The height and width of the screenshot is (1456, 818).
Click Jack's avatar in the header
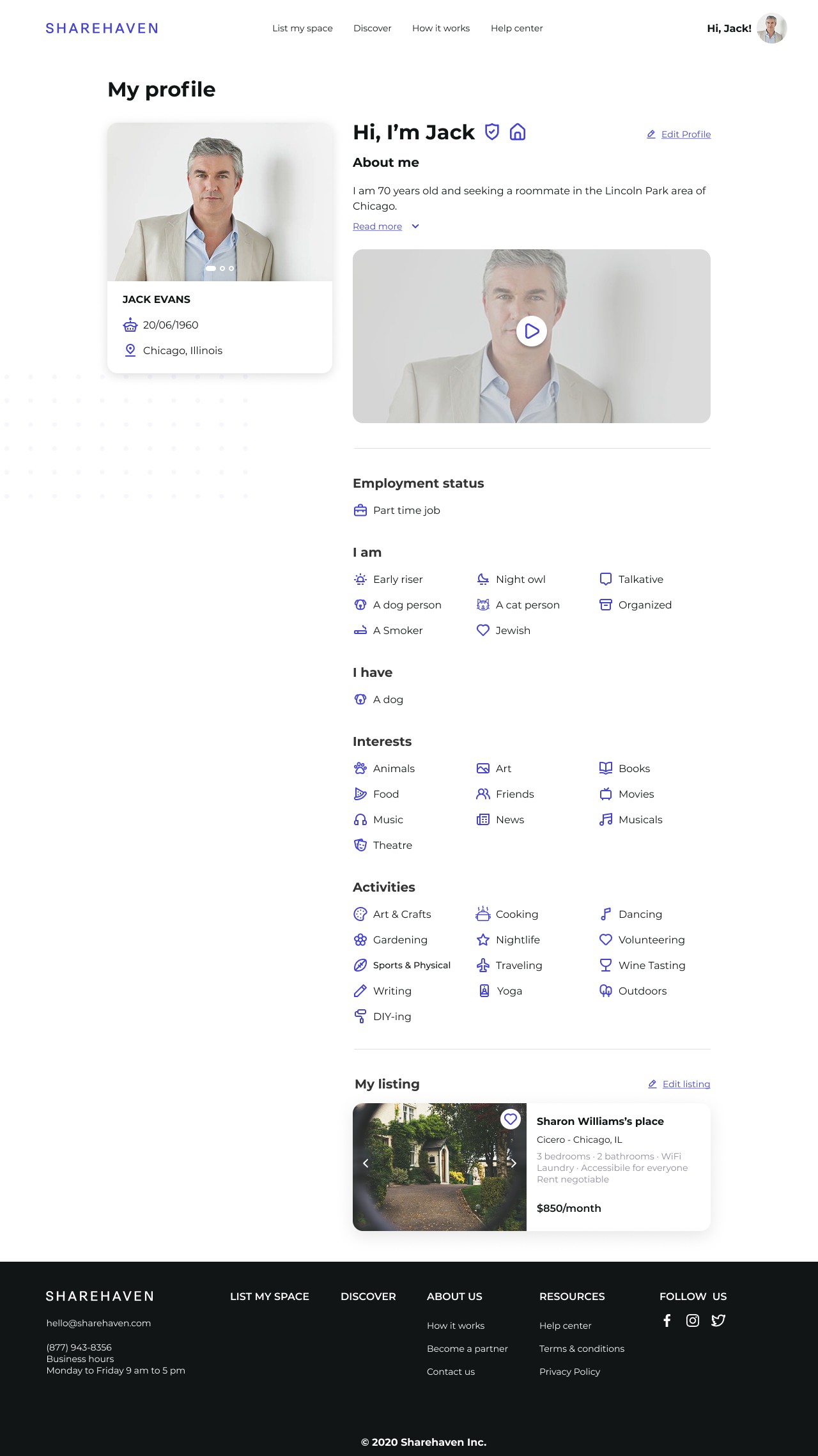click(x=772, y=28)
